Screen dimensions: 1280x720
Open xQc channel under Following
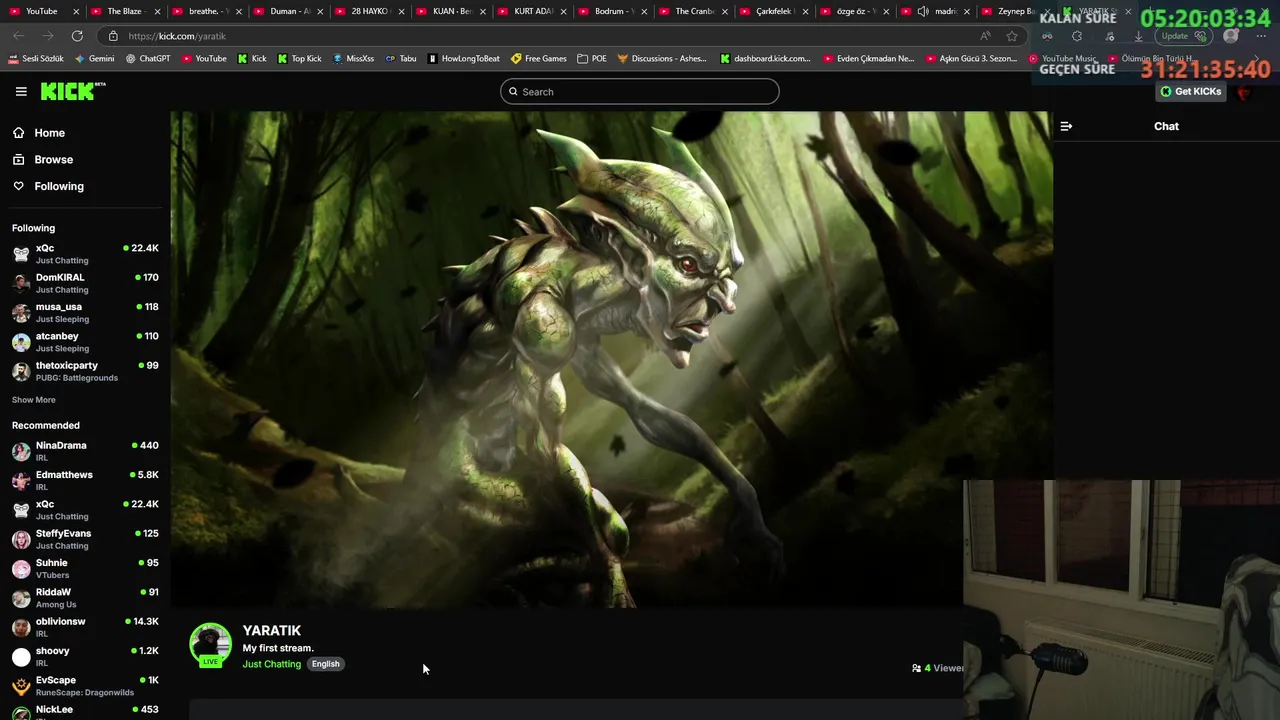click(85, 254)
